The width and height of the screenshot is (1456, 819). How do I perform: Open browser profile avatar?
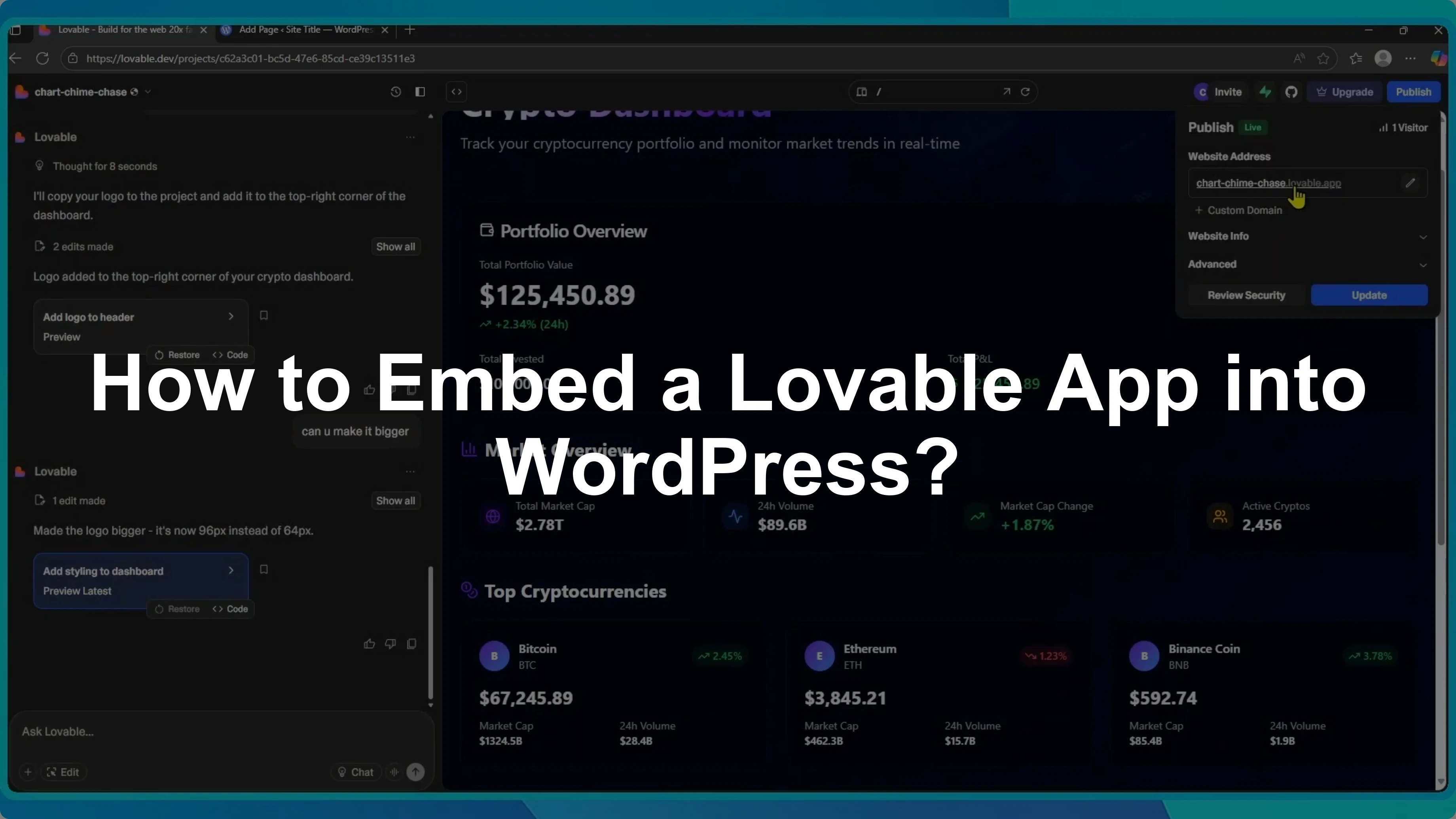pos(1383,58)
